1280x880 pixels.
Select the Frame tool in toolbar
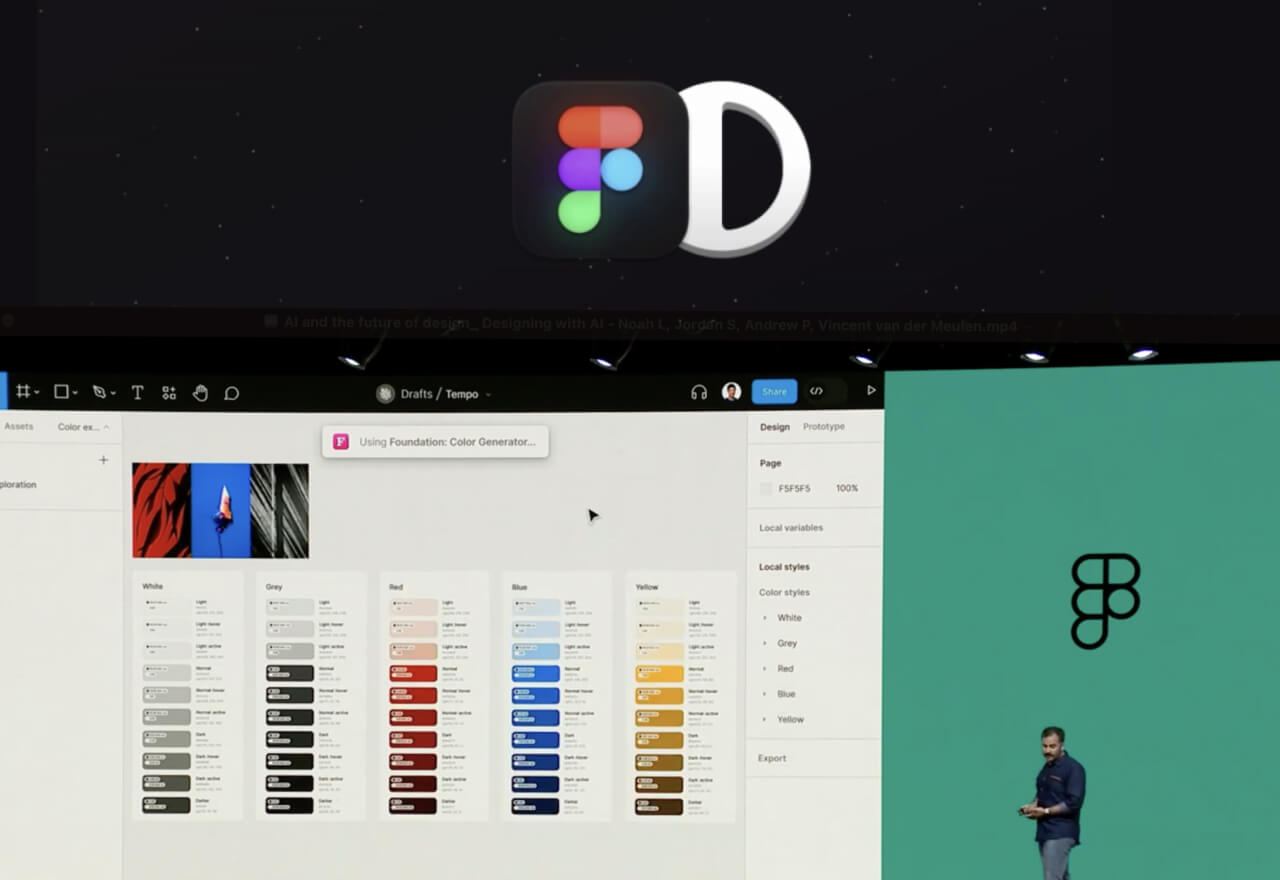[x=23, y=393]
